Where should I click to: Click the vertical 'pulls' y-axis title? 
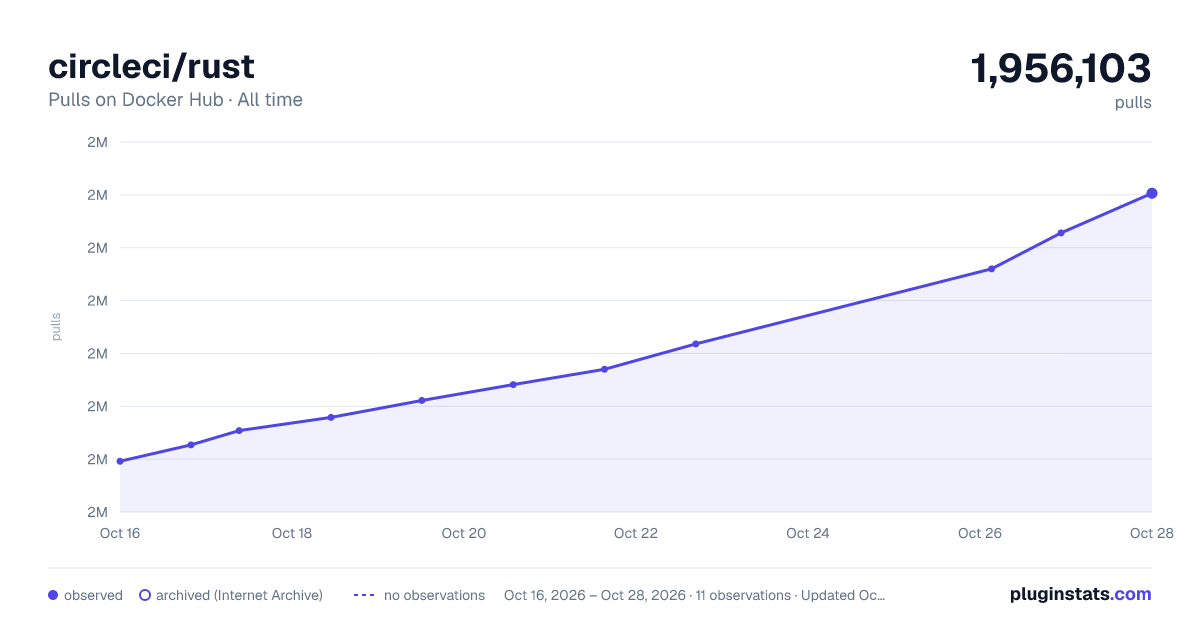point(56,326)
